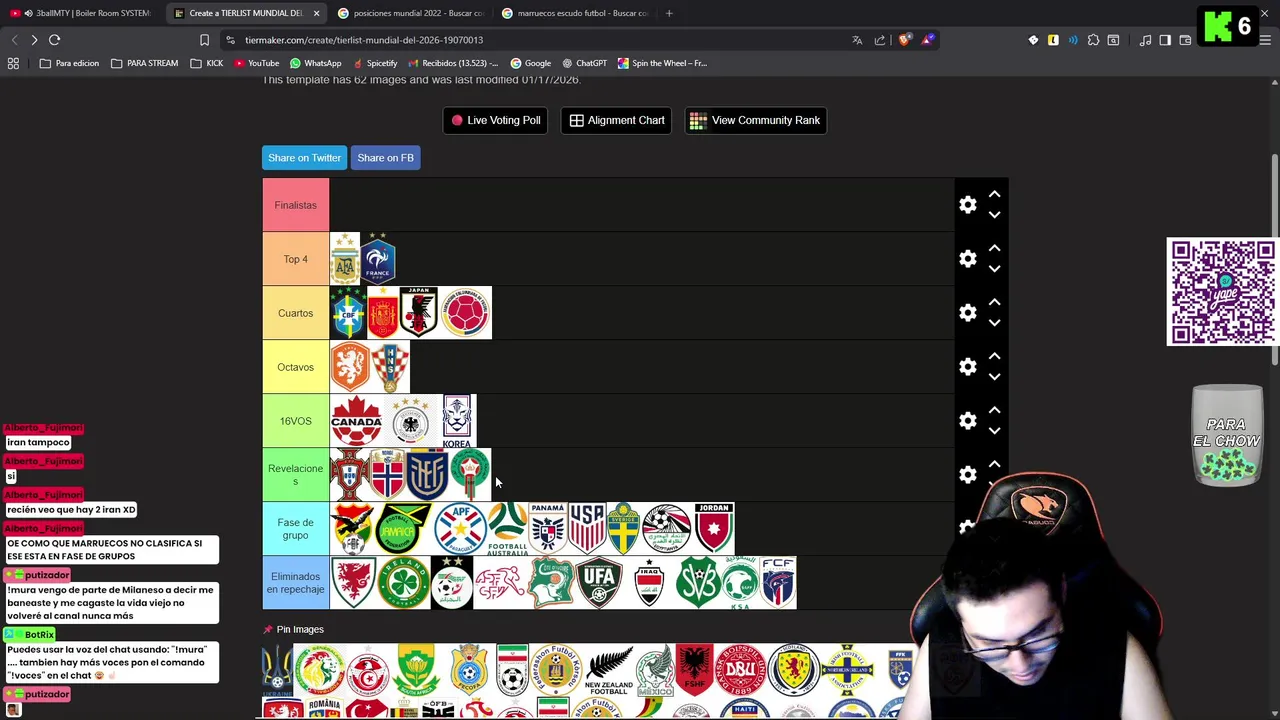Move 16VOS row down with arrow
1280x720 pixels.
click(x=994, y=431)
